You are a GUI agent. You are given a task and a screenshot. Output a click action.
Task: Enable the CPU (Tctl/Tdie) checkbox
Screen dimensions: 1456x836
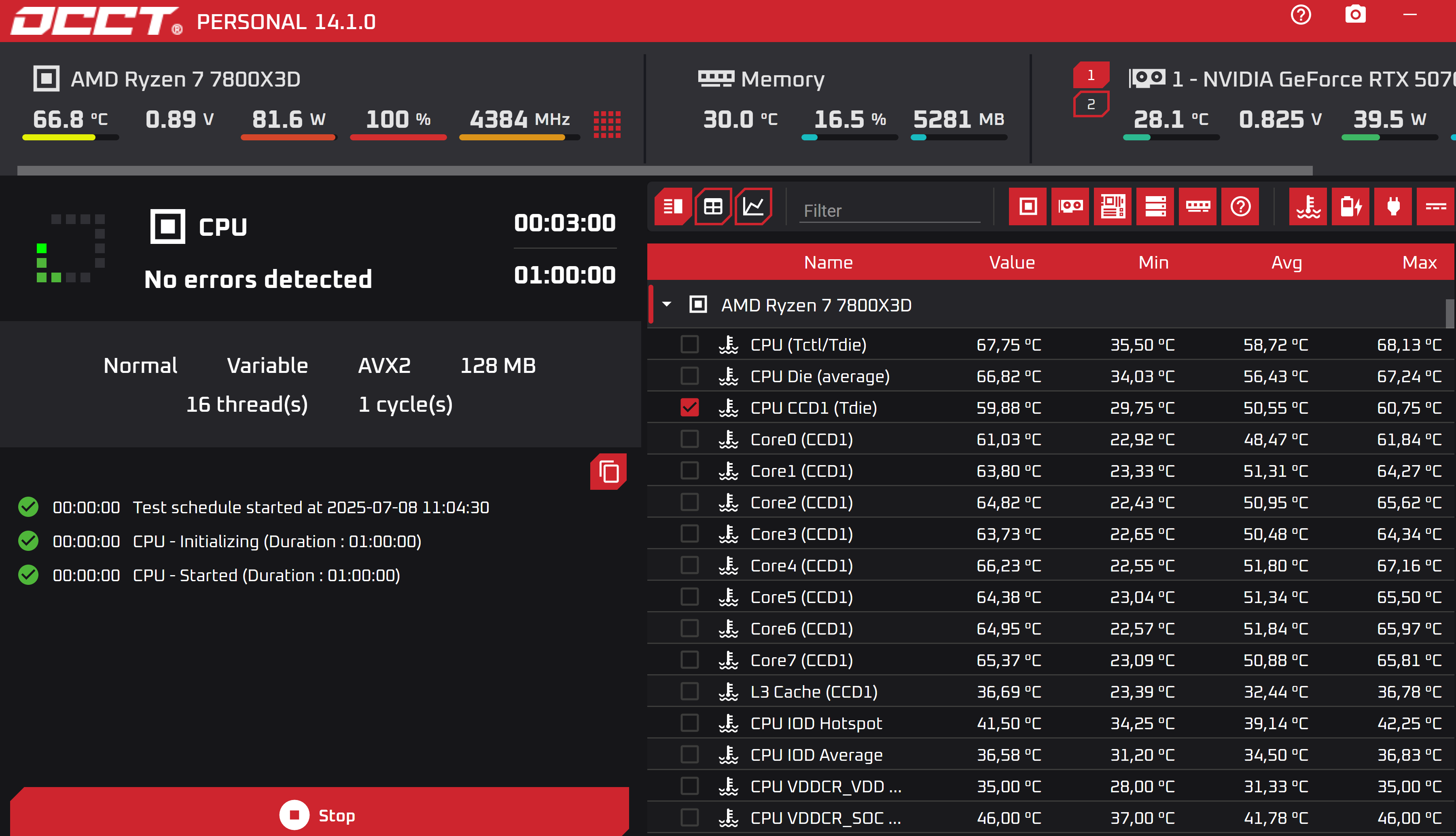pos(689,345)
